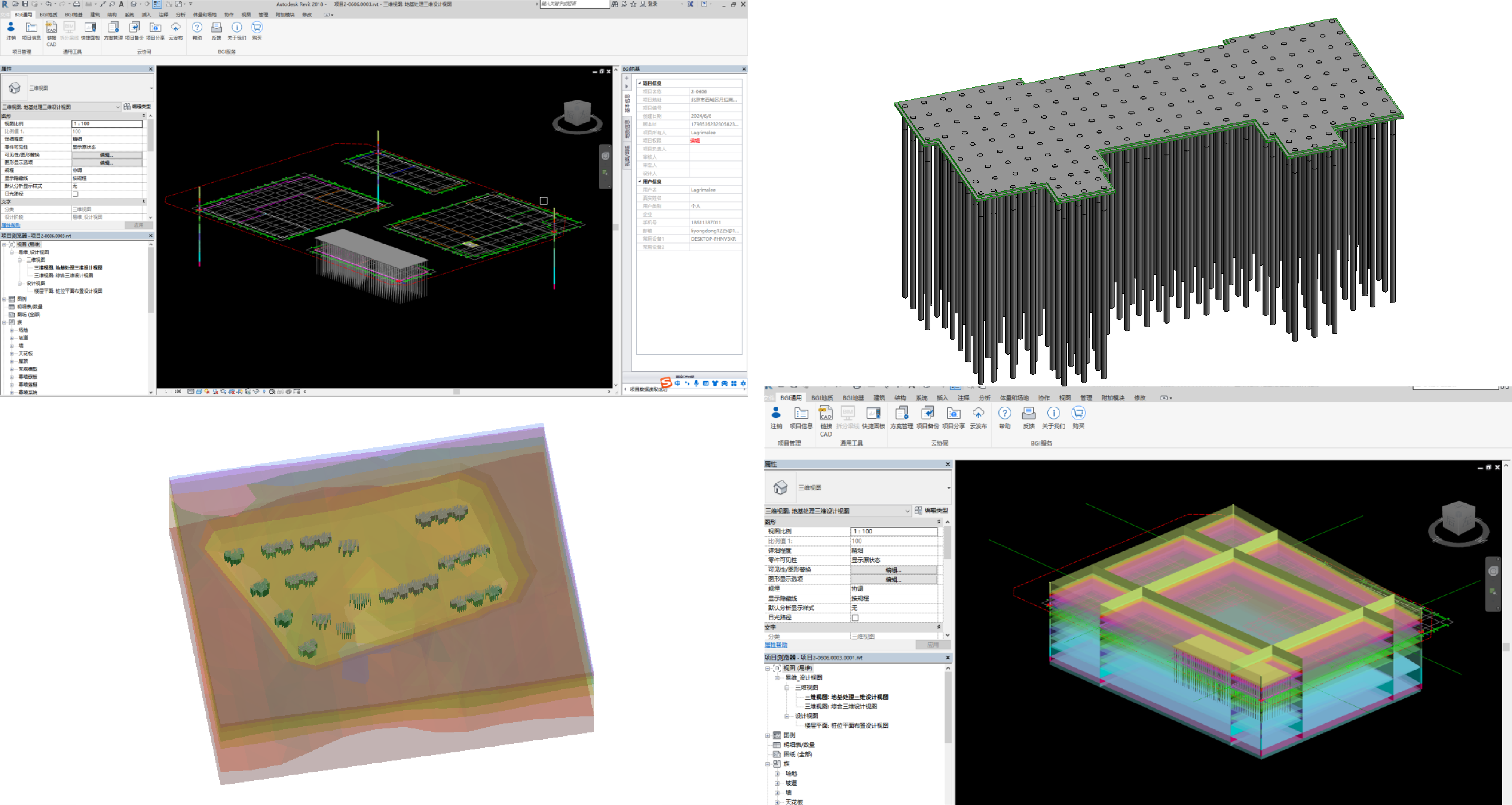
Task: Click the view's horizontal scrollbar thumb at the bottom
Action: click(x=457, y=392)
